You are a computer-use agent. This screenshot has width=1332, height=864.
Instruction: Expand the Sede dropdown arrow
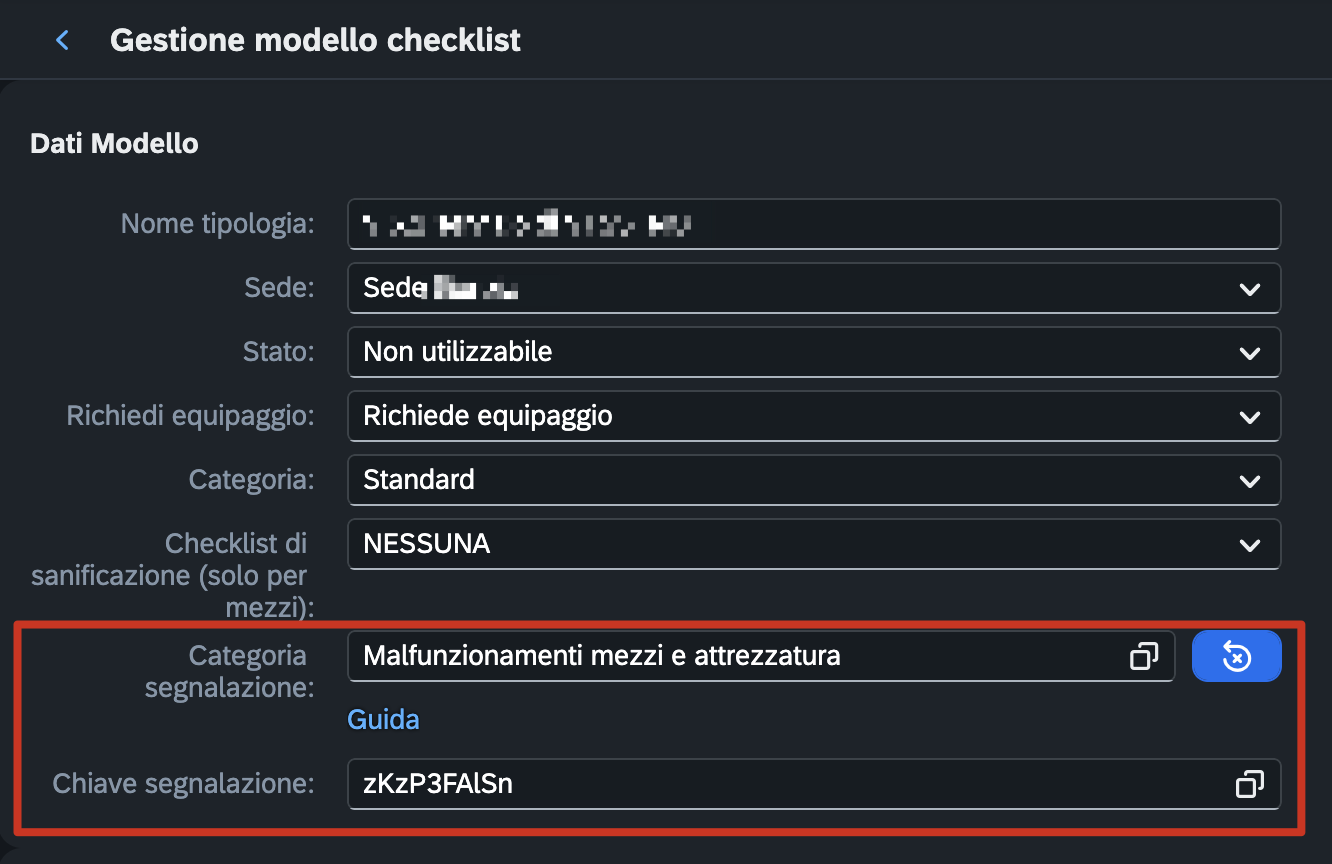[x=1249, y=288]
